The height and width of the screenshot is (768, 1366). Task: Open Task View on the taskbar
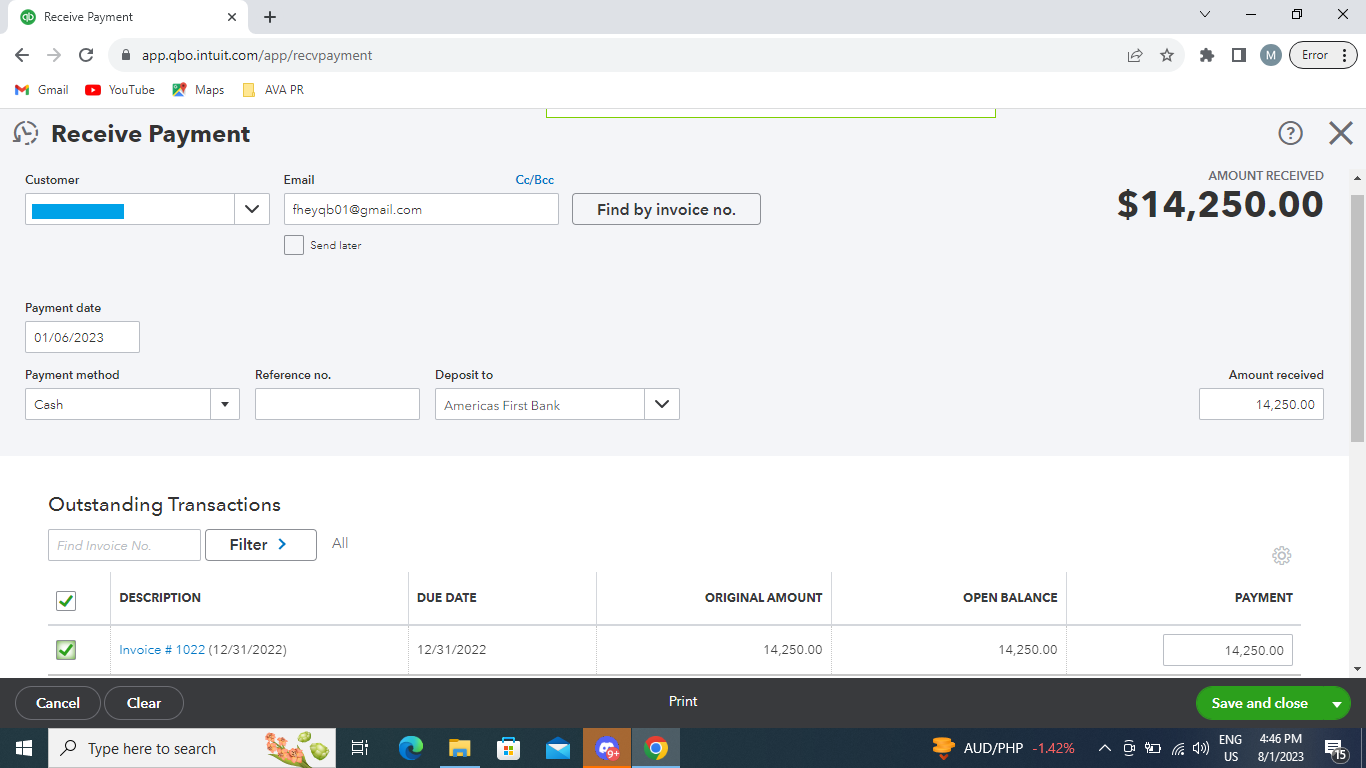(x=360, y=748)
